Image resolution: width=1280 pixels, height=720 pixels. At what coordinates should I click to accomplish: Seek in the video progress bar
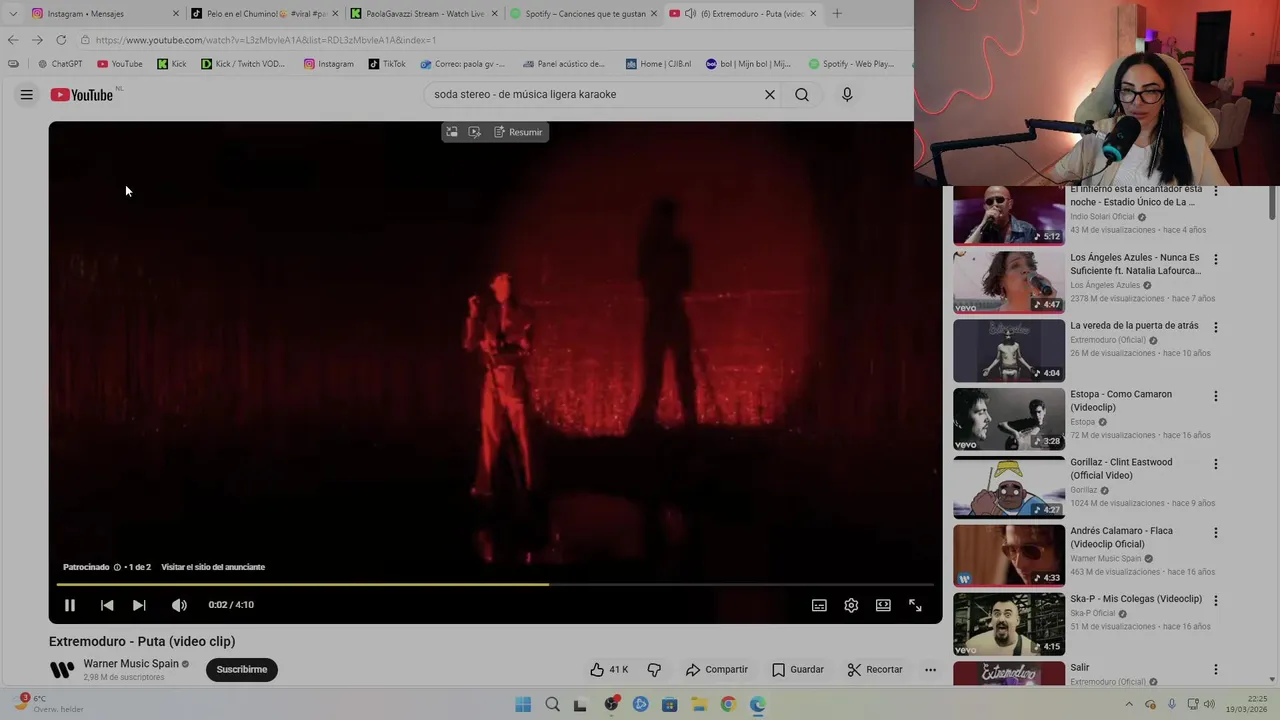coord(495,584)
